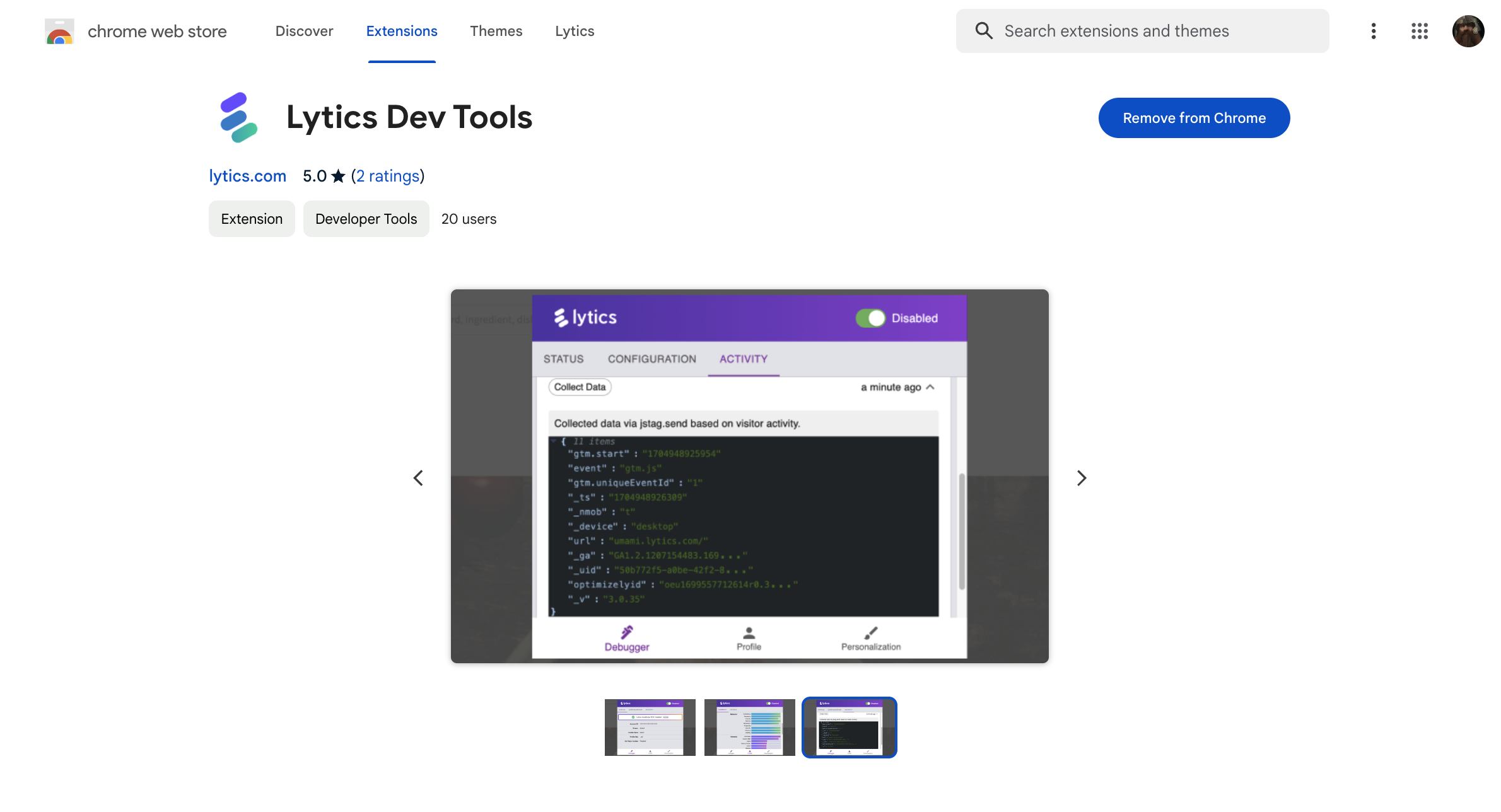1501x812 pixels.
Task: Open the Google apps grid
Action: coord(1420,31)
